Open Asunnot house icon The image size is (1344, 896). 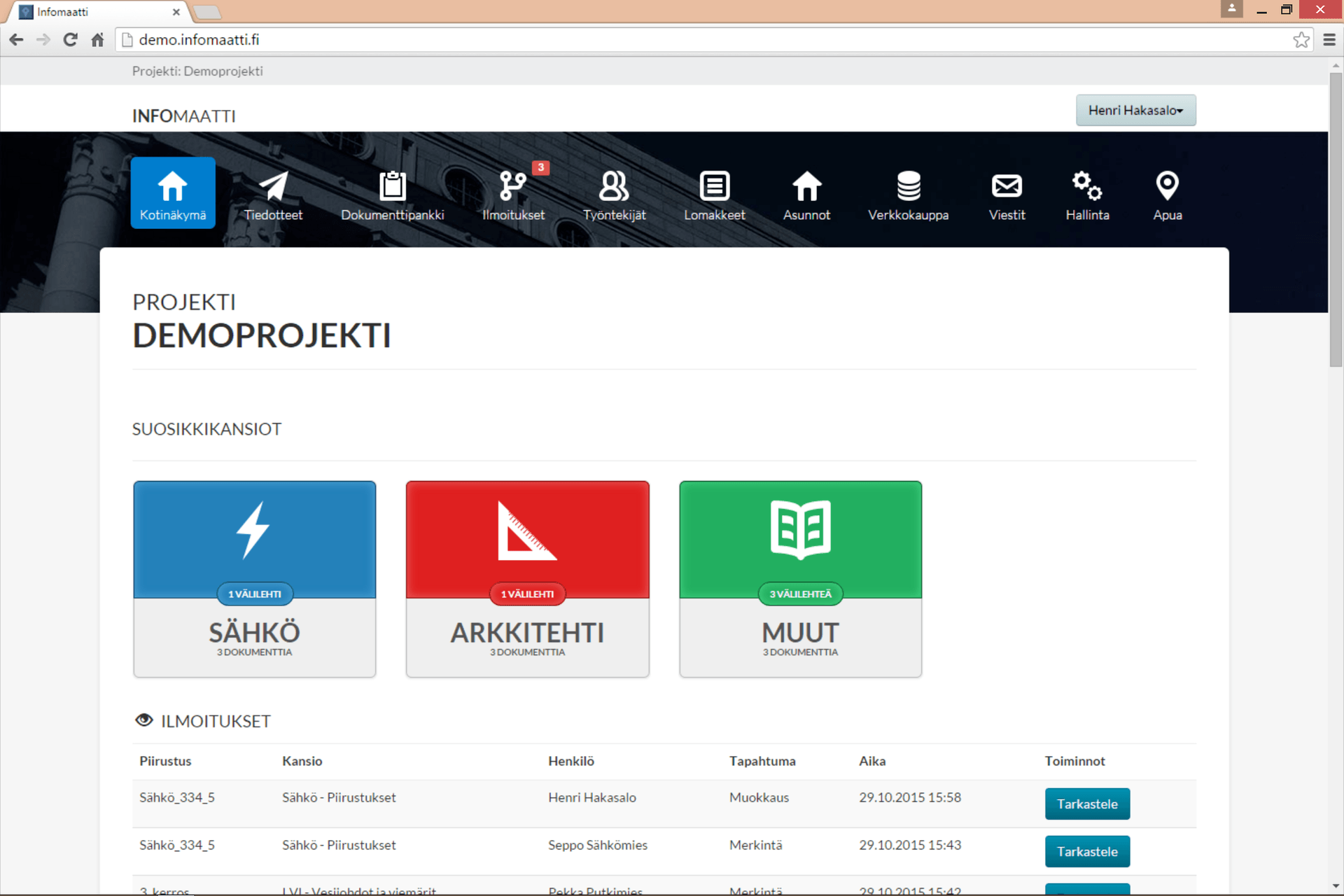806,186
